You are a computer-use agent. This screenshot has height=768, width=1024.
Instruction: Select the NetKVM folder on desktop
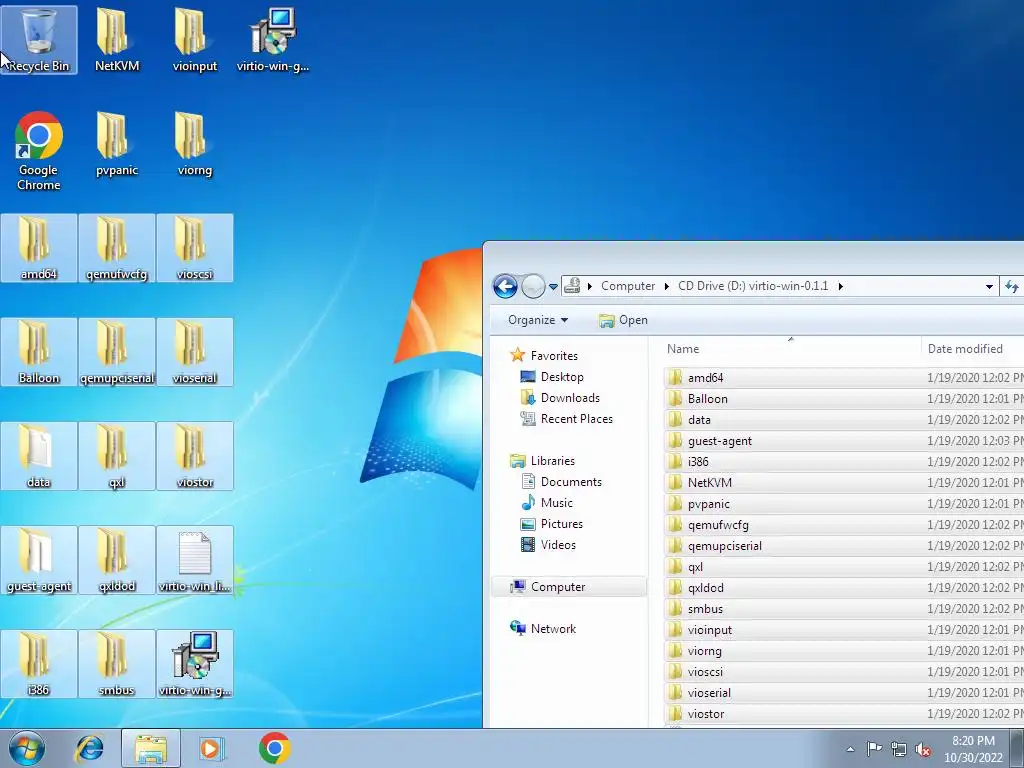(x=117, y=40)
